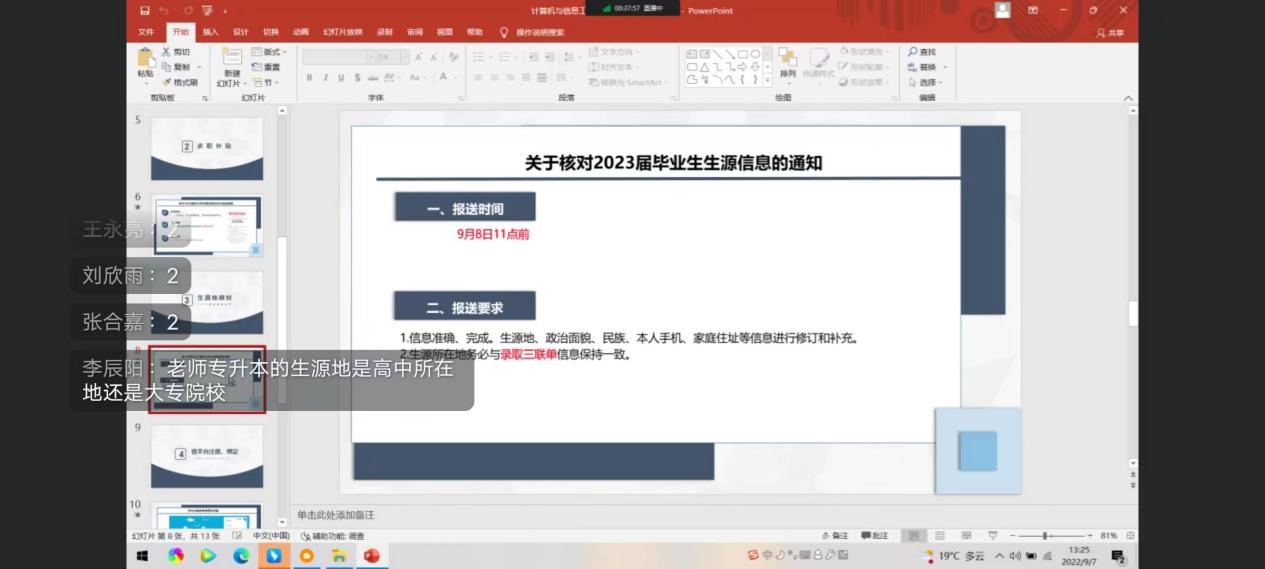Click the Paste clipboard icon

click(146, 61)
